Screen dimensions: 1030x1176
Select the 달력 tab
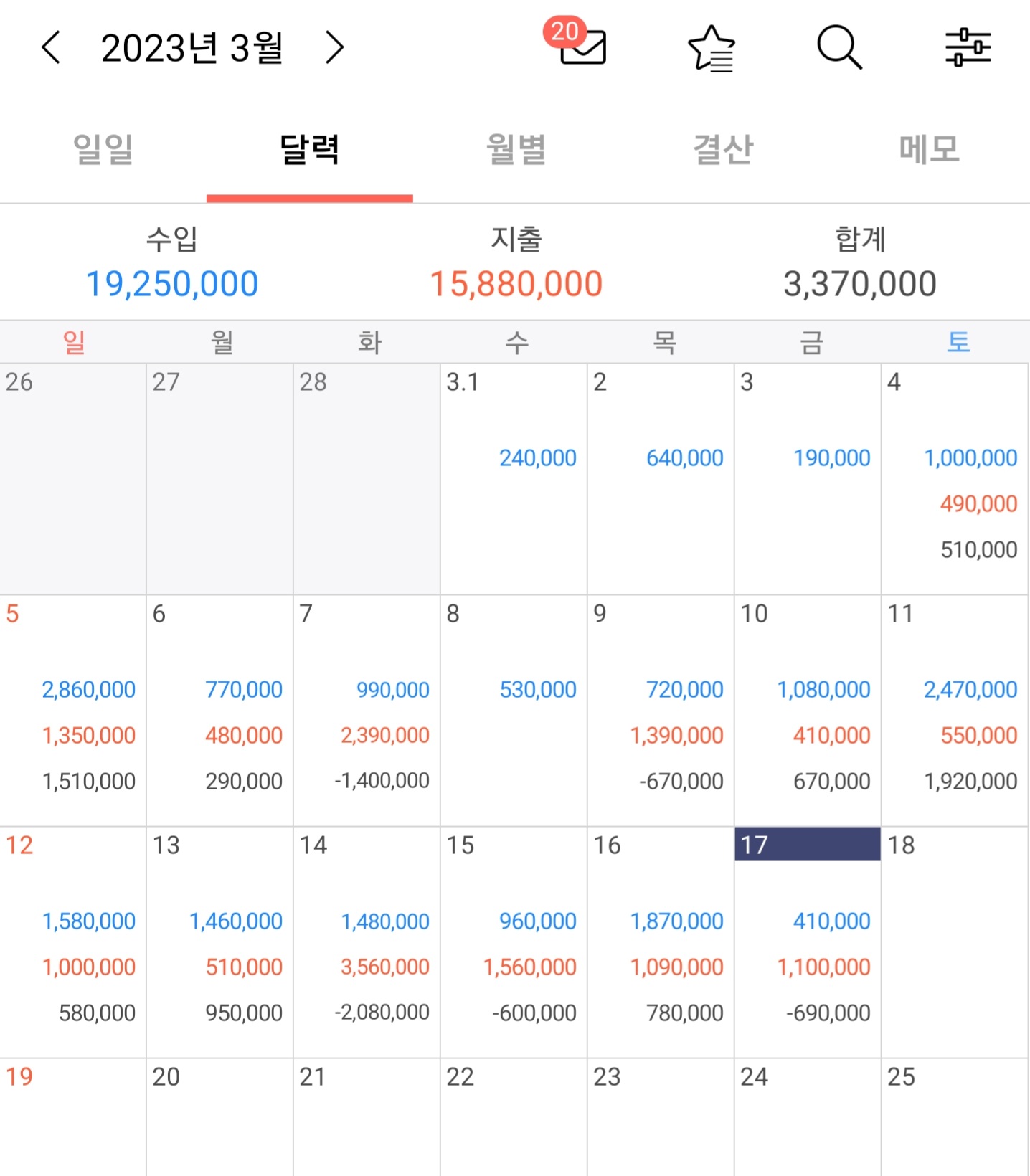(309, 149)
